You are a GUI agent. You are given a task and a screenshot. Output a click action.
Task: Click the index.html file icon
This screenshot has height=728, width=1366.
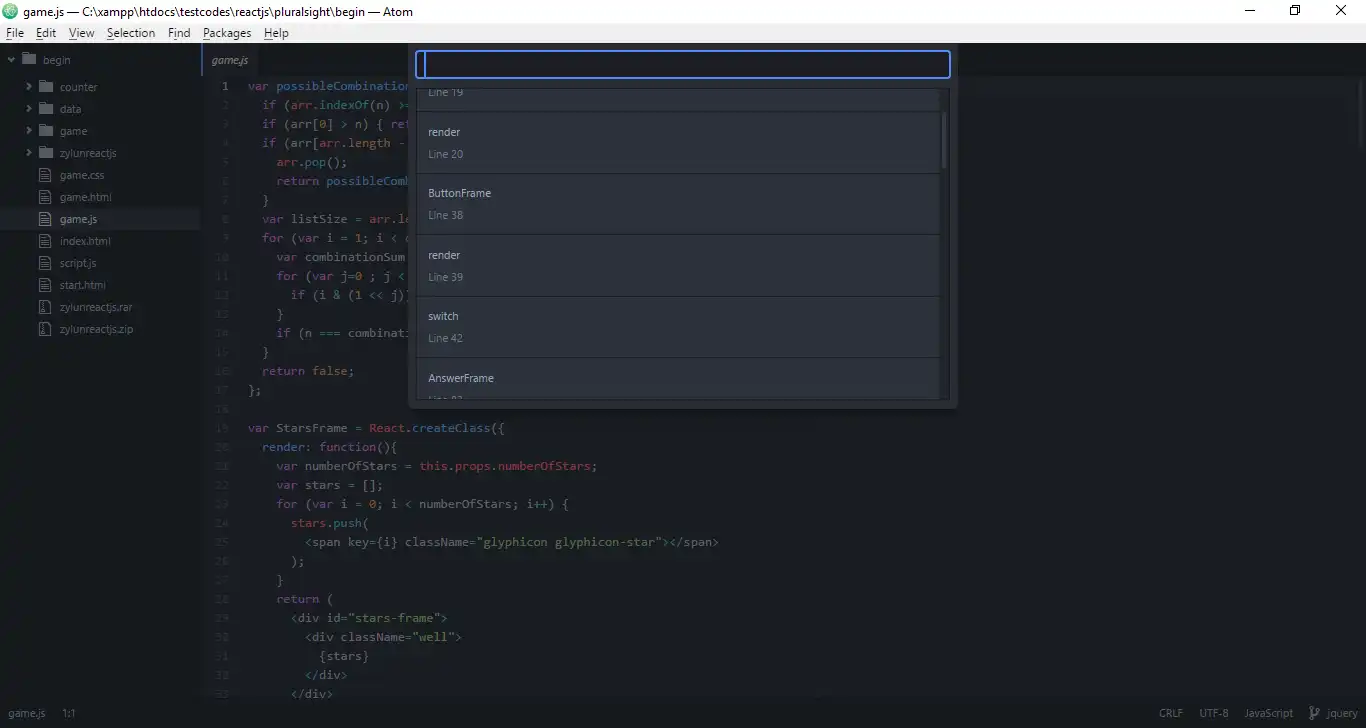(46, 240)
